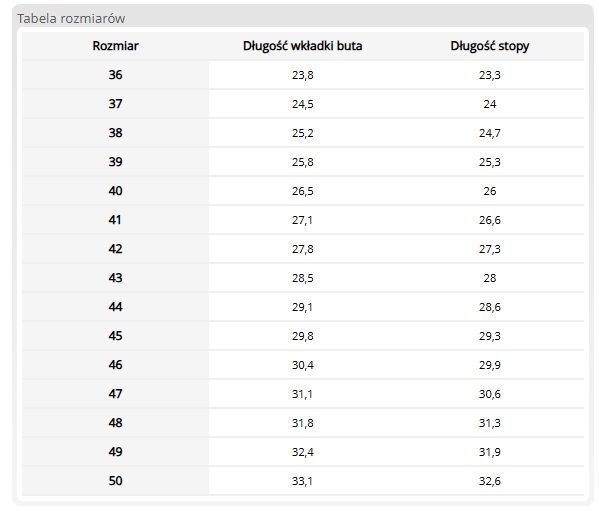Select foot length value 23,3

(490, 75)
